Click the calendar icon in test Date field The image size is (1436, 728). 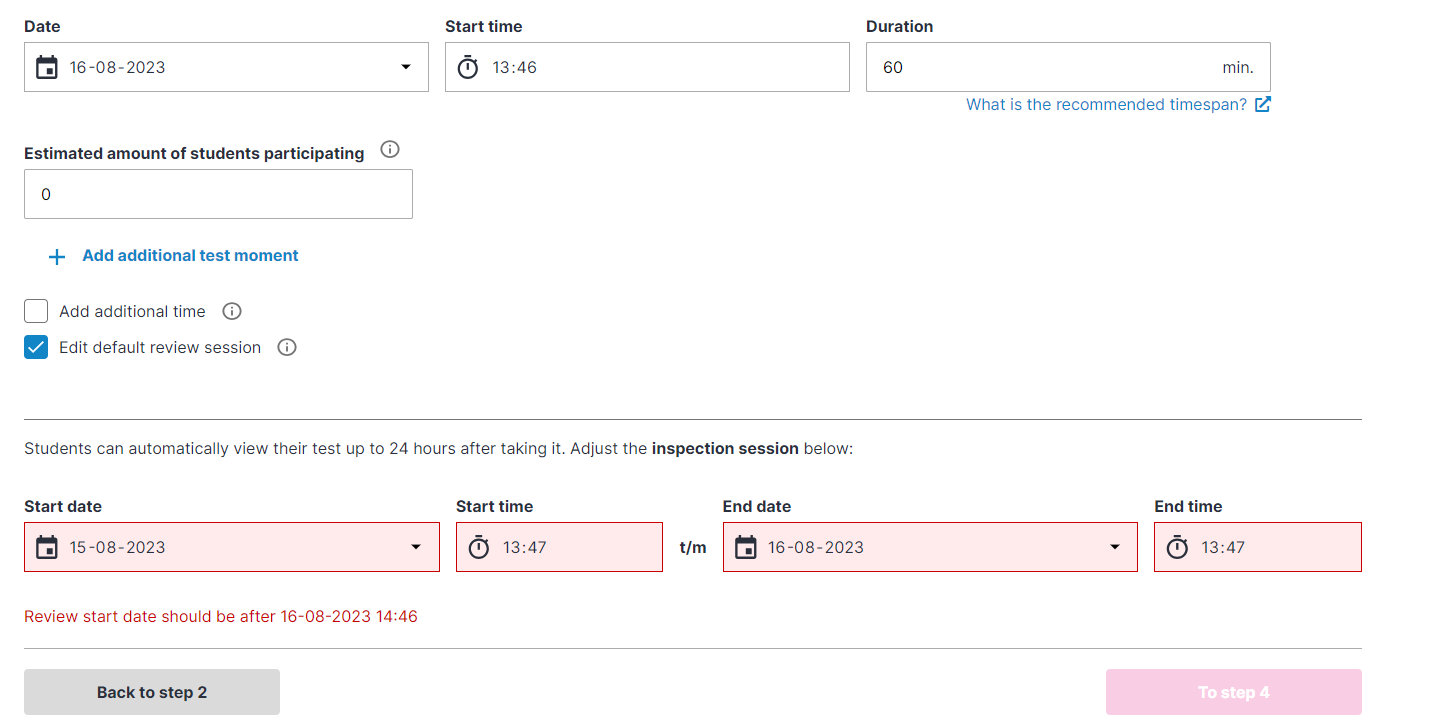pyautogui.click(x=46, y=67)
